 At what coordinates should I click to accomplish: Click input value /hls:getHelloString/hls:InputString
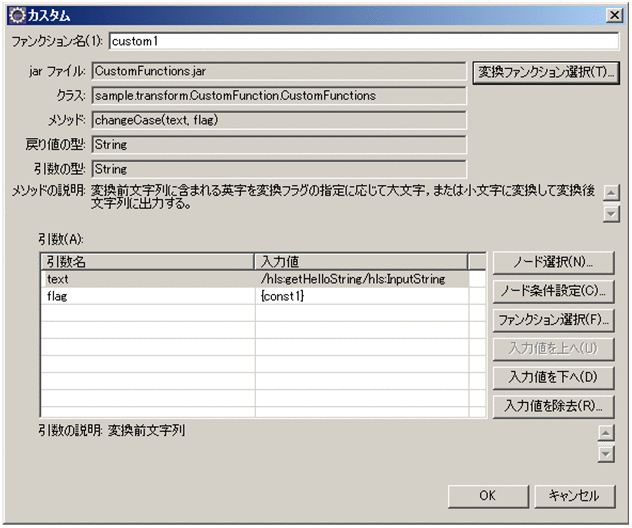pos(353,279)
